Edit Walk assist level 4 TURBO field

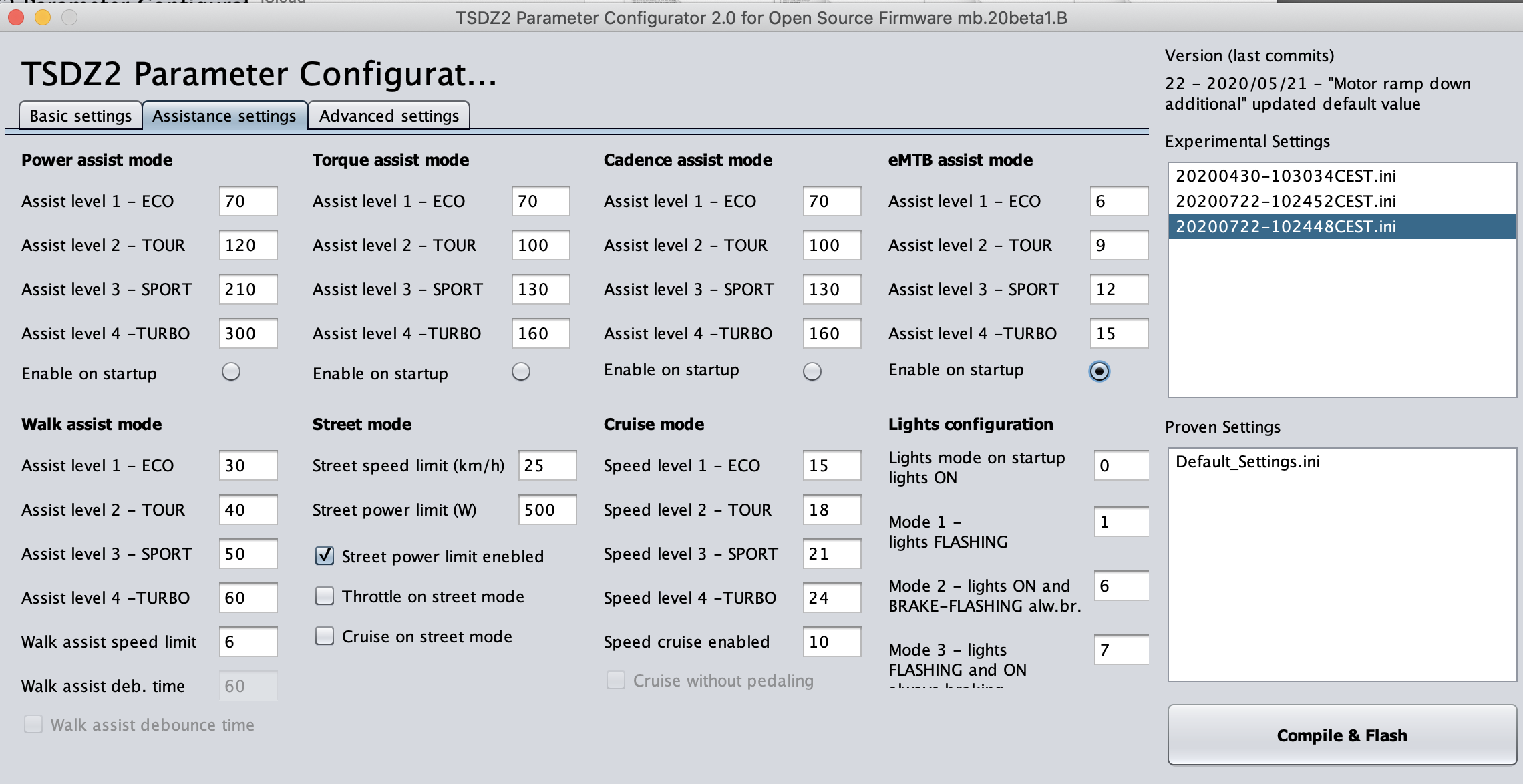248,598
